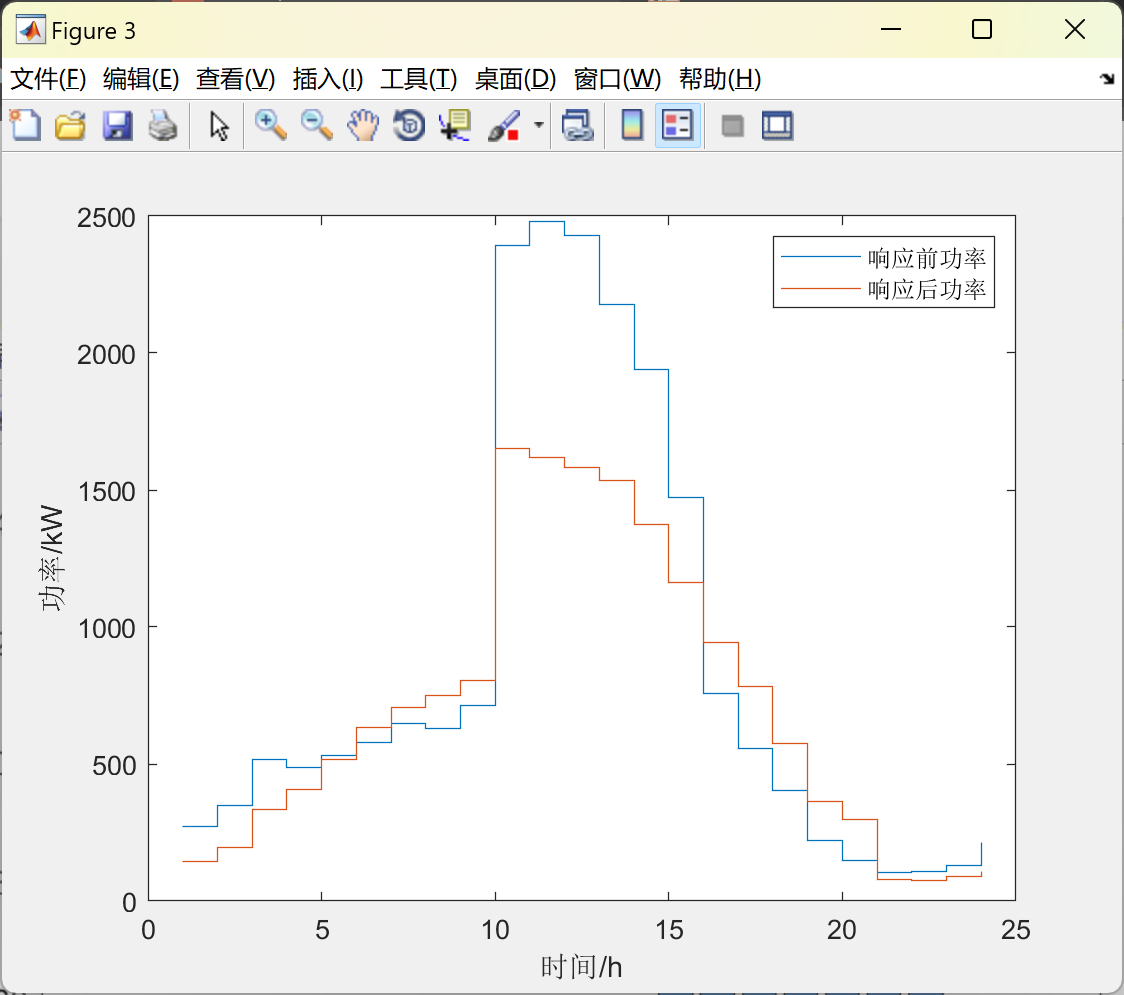Click the 功率/kW y-axis label
1124x995 pixels.
pos(52,558)
